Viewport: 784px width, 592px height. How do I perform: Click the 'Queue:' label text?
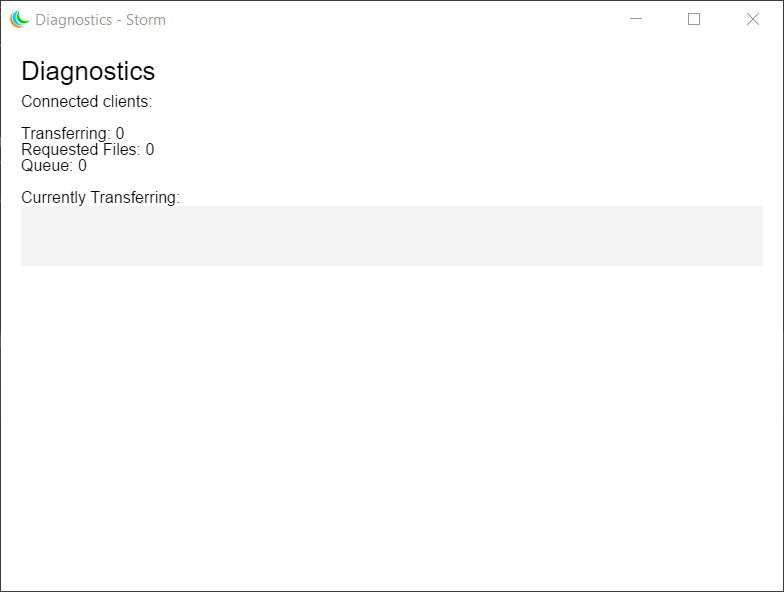pos(47,166)
